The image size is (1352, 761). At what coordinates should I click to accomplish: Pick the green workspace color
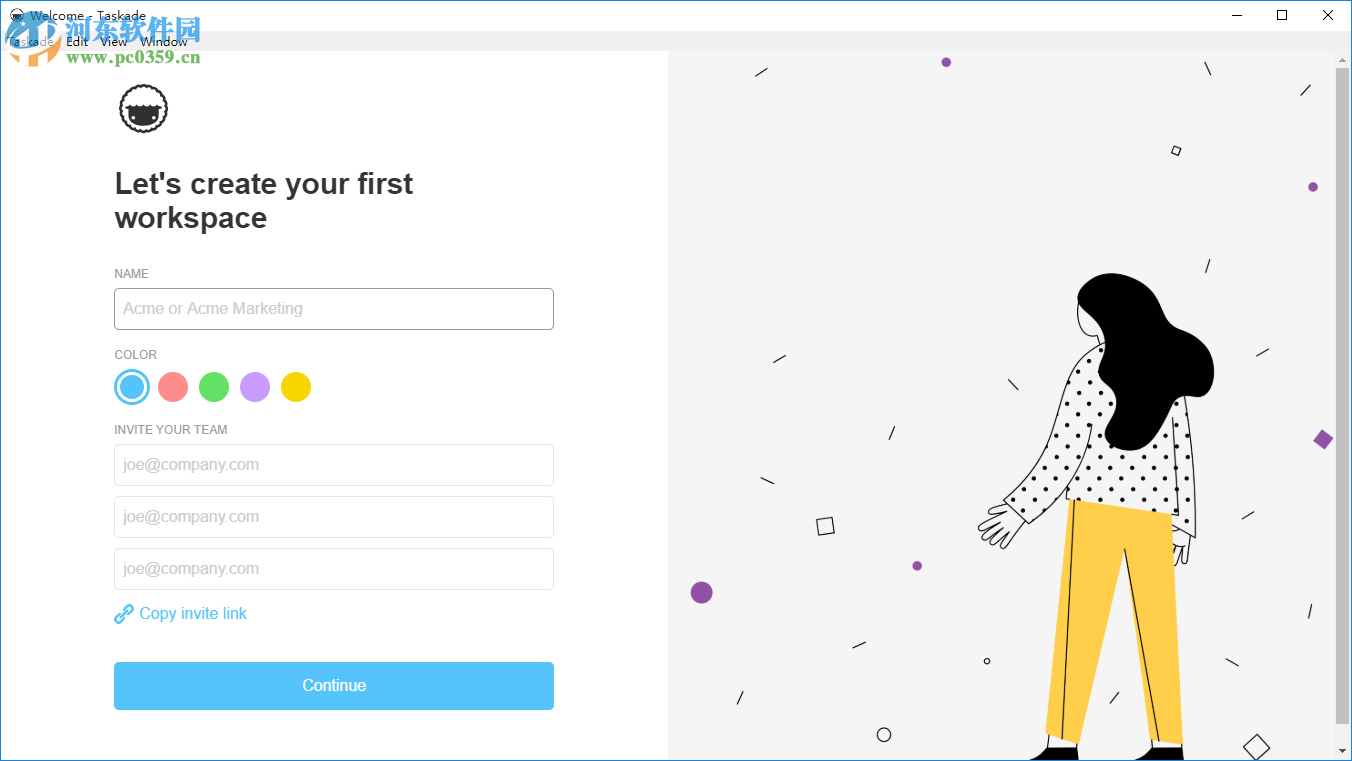point(214,387)
